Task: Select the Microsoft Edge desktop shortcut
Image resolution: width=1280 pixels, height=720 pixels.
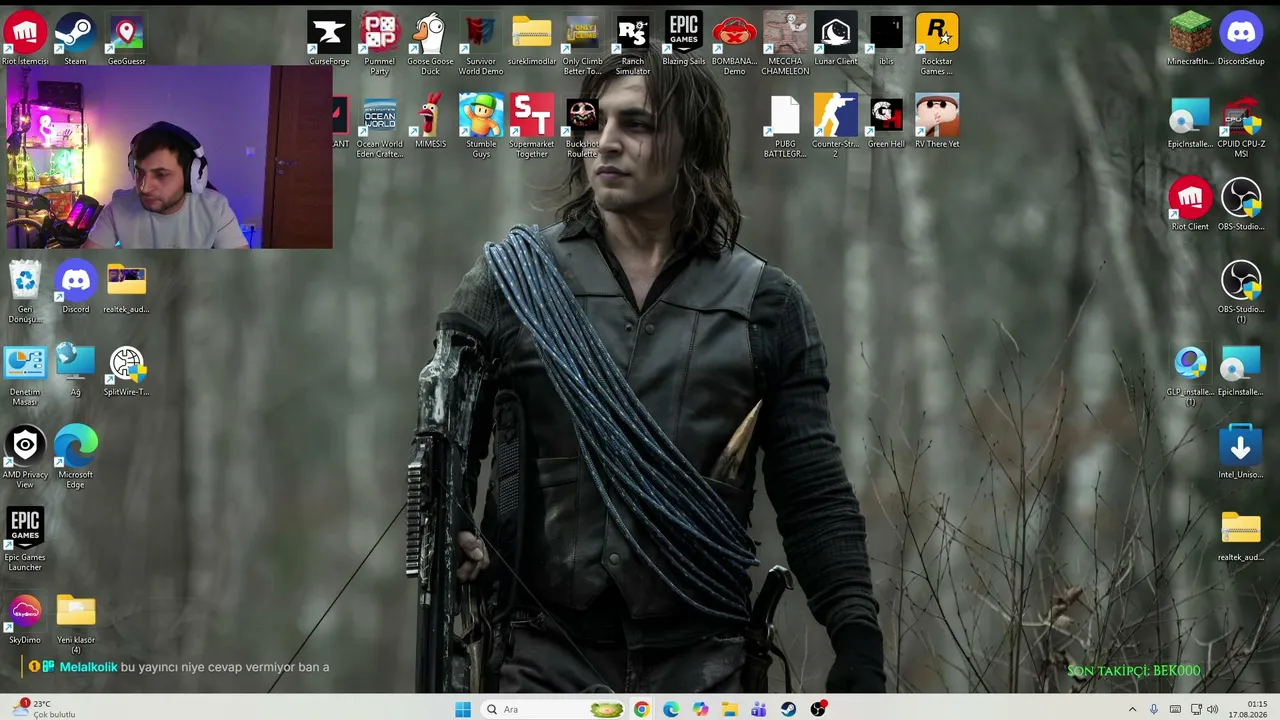Action: (75, 458)
